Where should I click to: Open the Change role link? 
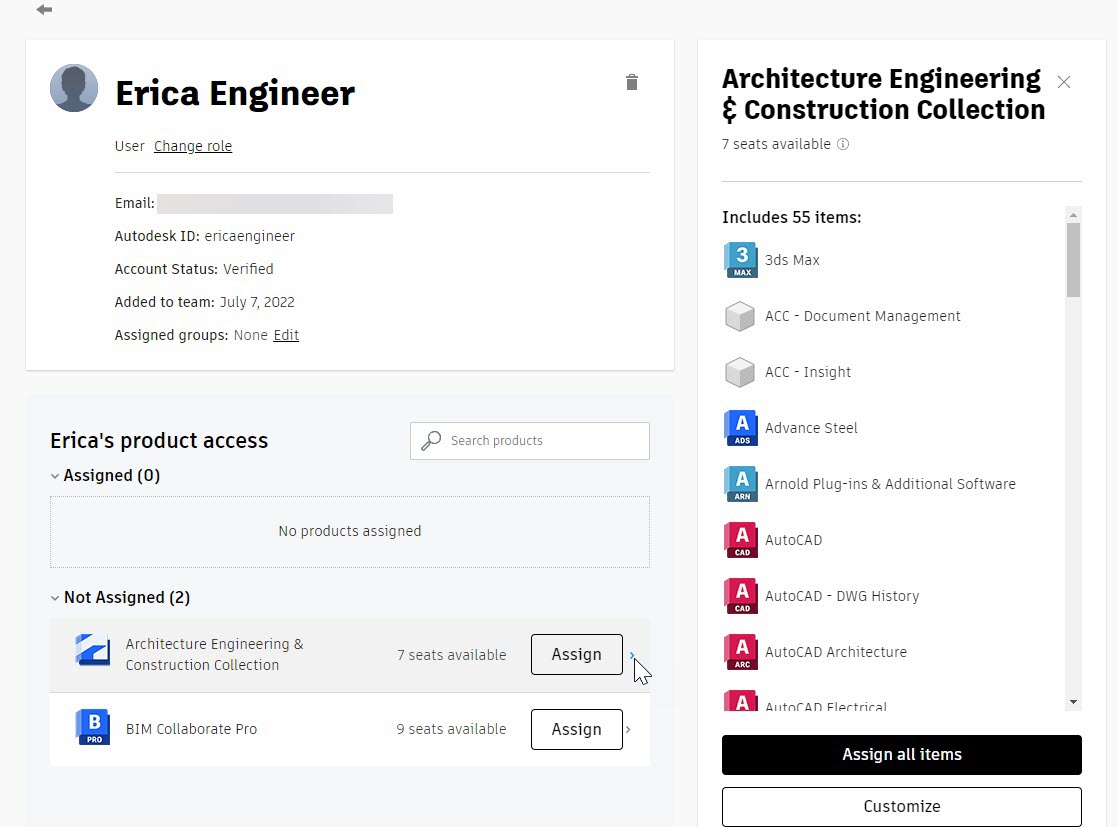point(193,146)
